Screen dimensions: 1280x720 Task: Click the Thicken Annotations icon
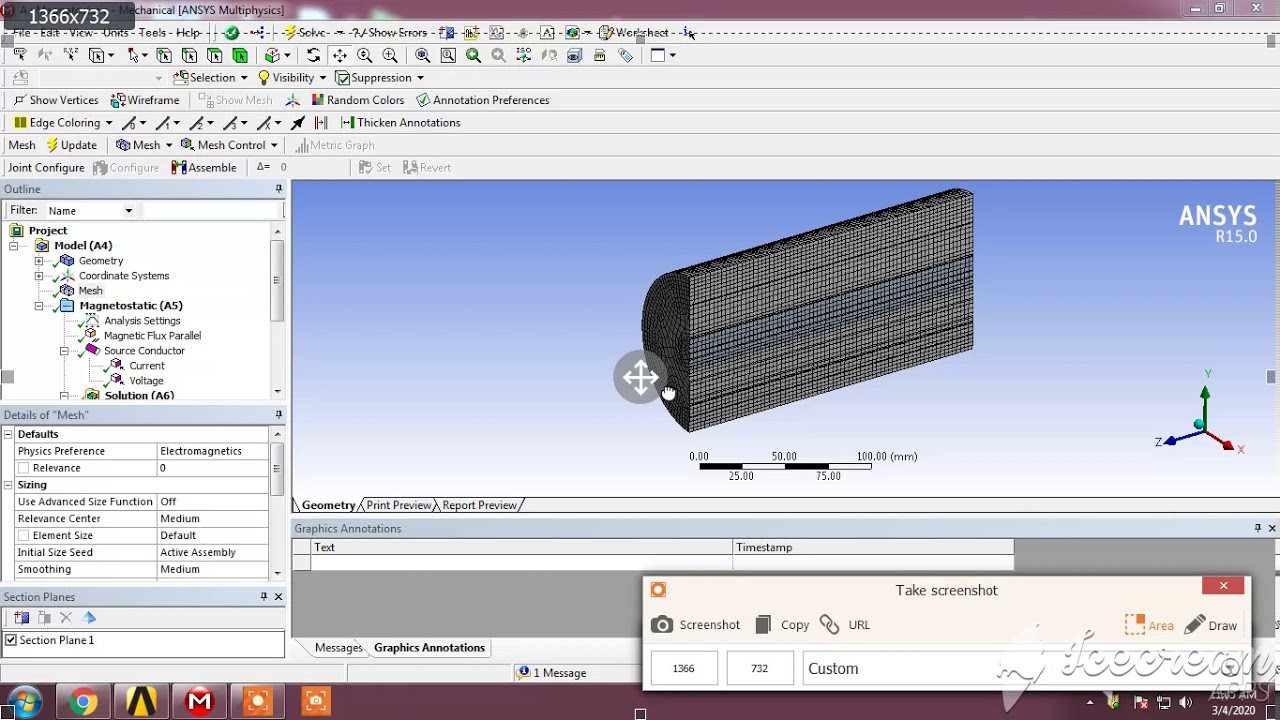[347, 123]
